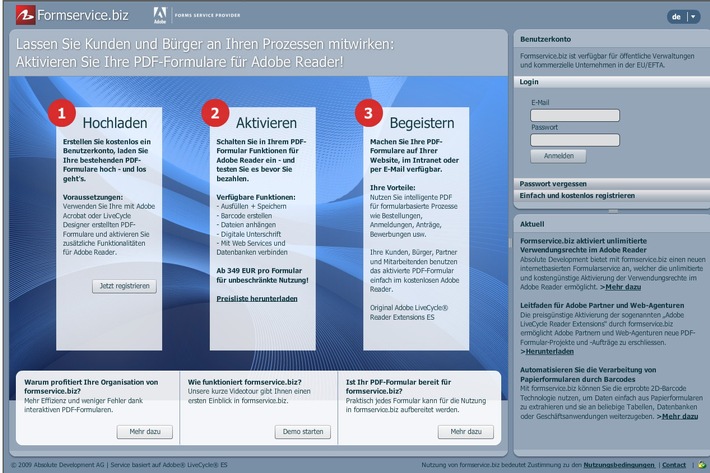Screen dimensions: 710x473
Task: Click 'Leitfaden für Adobe Partner und Web-Agenturen' headline
Action: (x=602, y=306)
